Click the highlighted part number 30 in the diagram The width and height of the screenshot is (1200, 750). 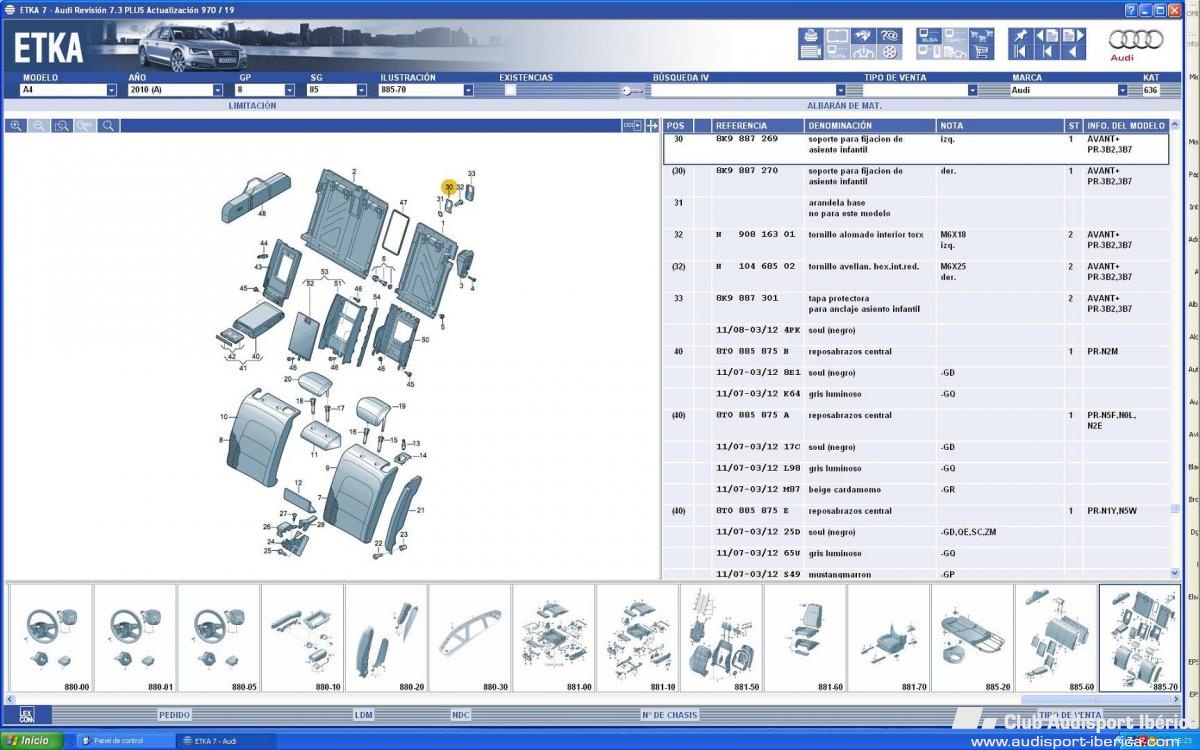(449, 187)
